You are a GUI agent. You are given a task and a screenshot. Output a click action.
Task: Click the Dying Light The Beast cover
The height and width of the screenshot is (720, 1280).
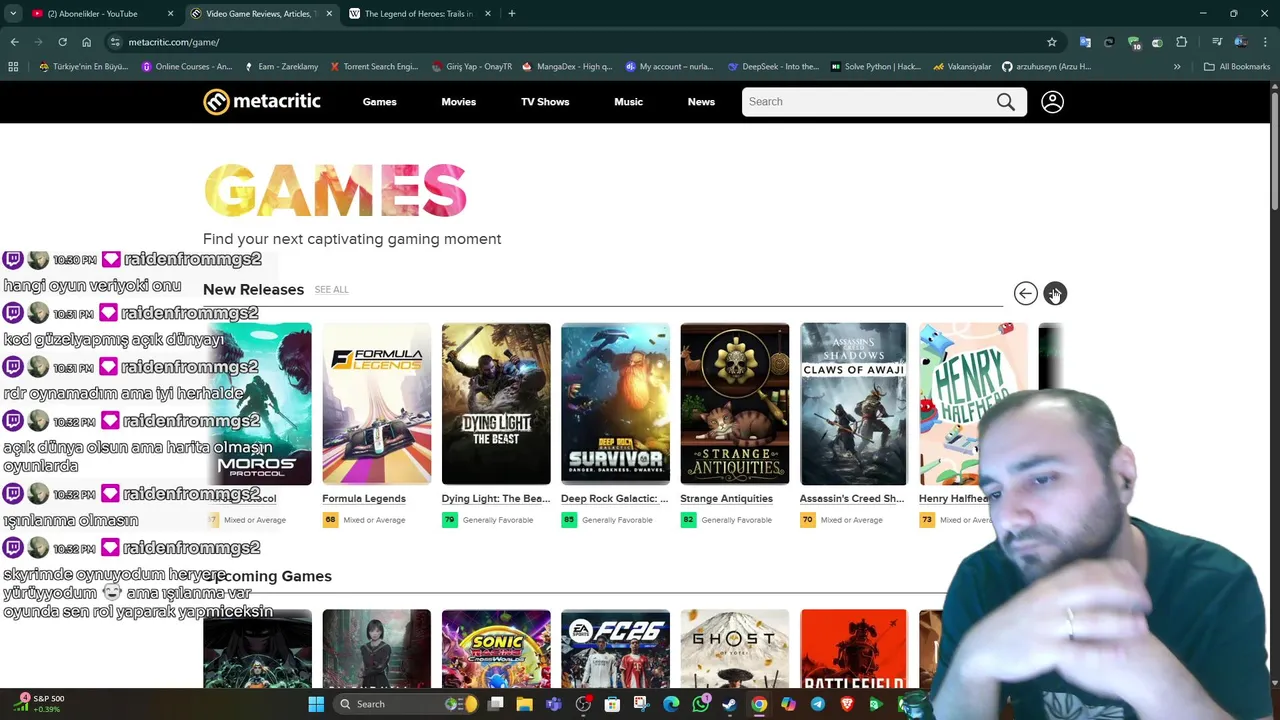pos(496,404)
